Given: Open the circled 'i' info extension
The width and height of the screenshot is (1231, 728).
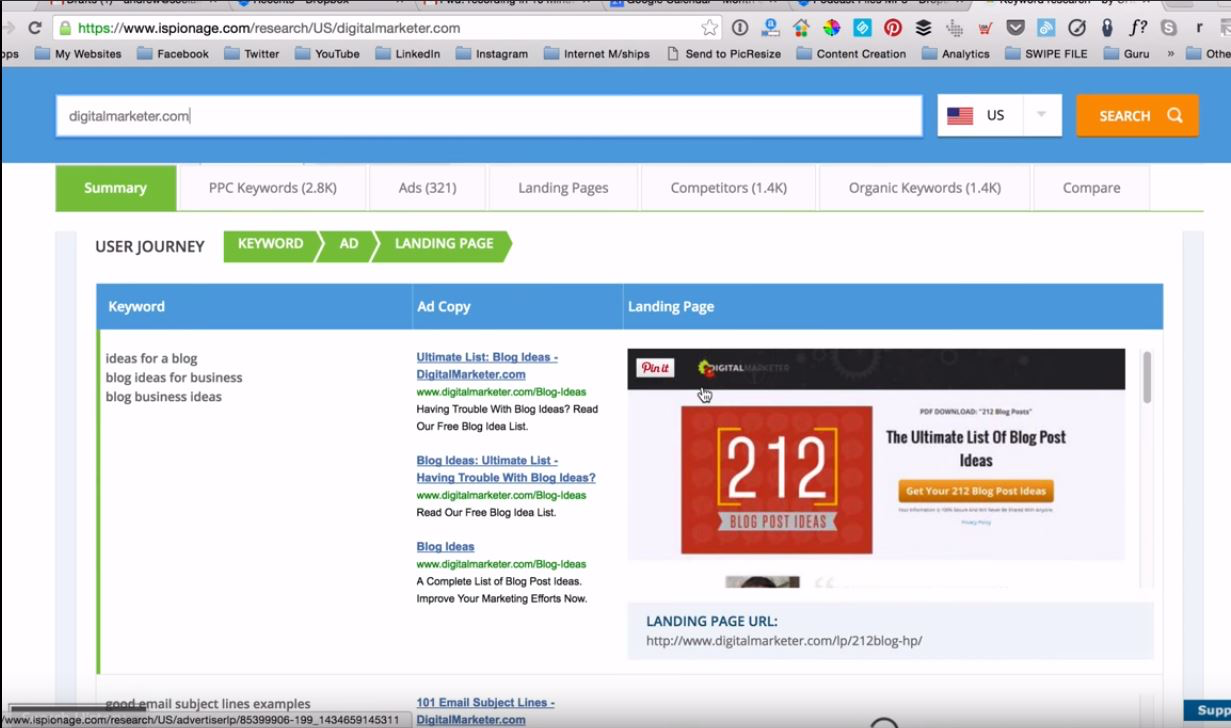Looking at the screenshot, I should point(740,28).
